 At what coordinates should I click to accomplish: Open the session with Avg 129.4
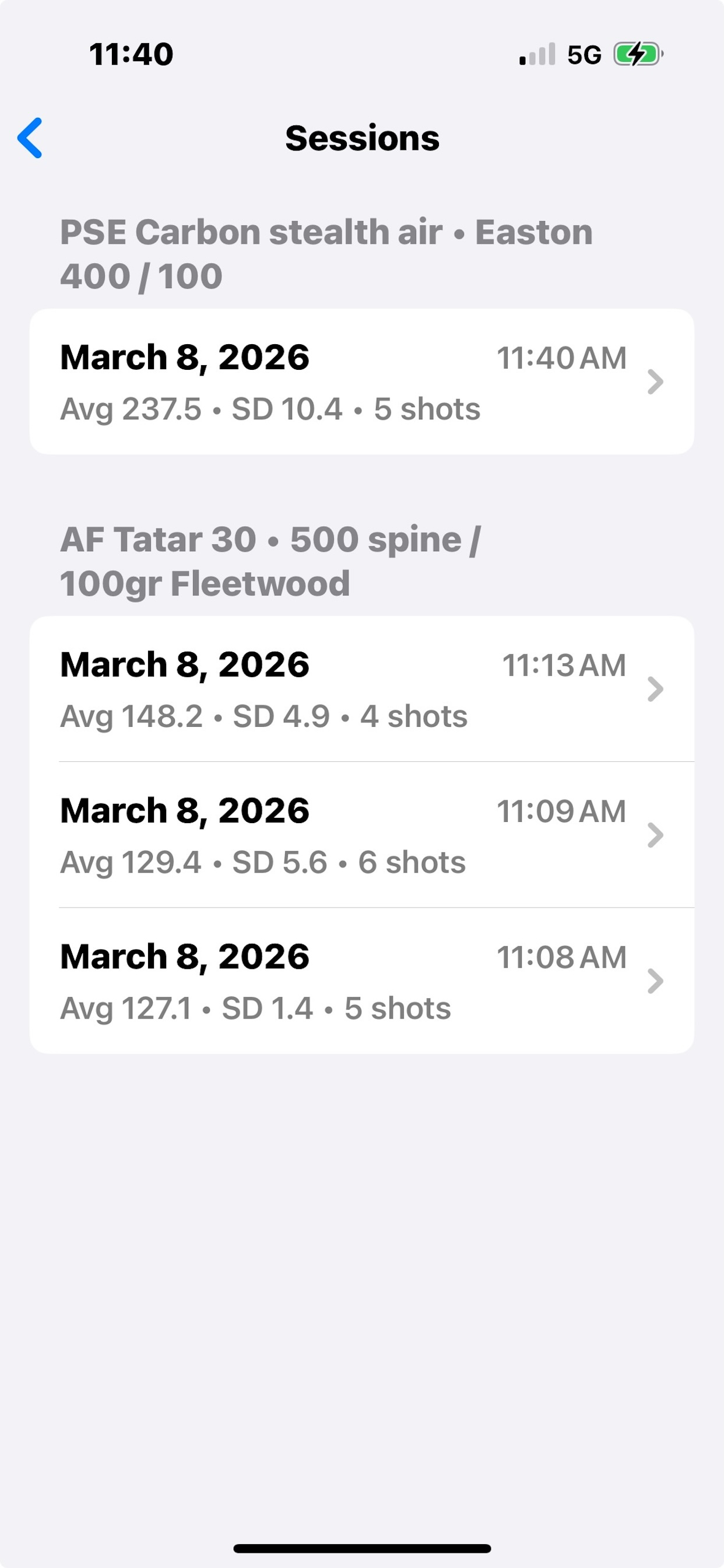coord(362,835)
